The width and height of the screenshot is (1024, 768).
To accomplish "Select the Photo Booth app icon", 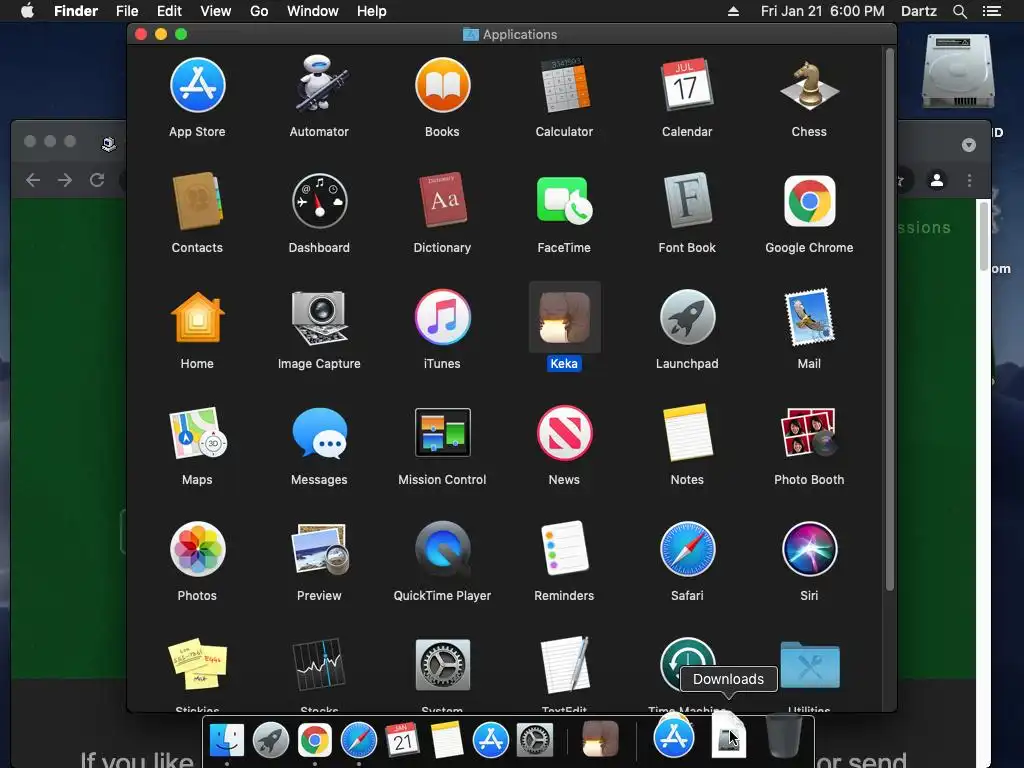I will pos(809,432).
